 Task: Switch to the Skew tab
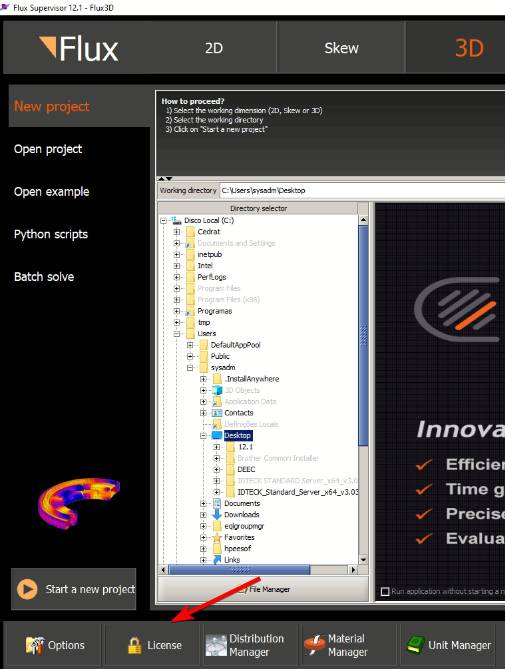pyautogui.click(x=341, y=48)
